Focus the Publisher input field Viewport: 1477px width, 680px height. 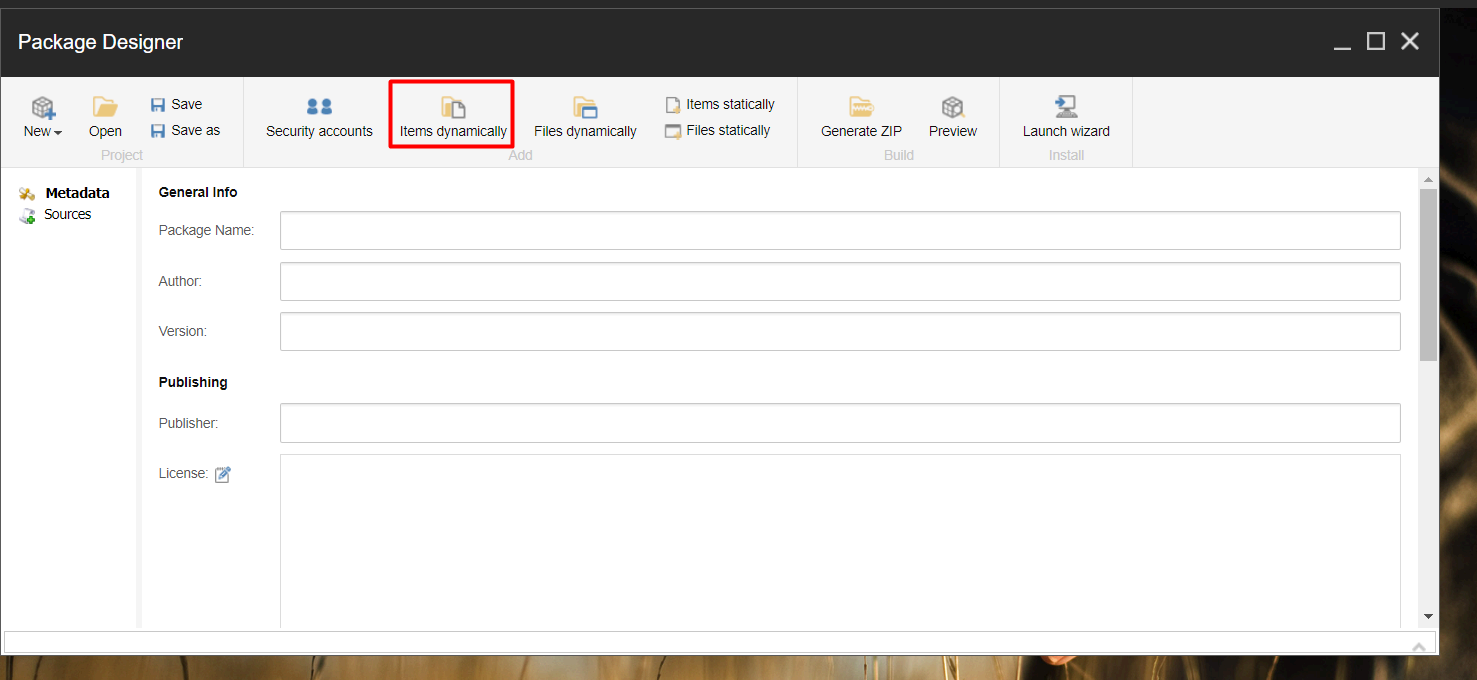(840, 423)
